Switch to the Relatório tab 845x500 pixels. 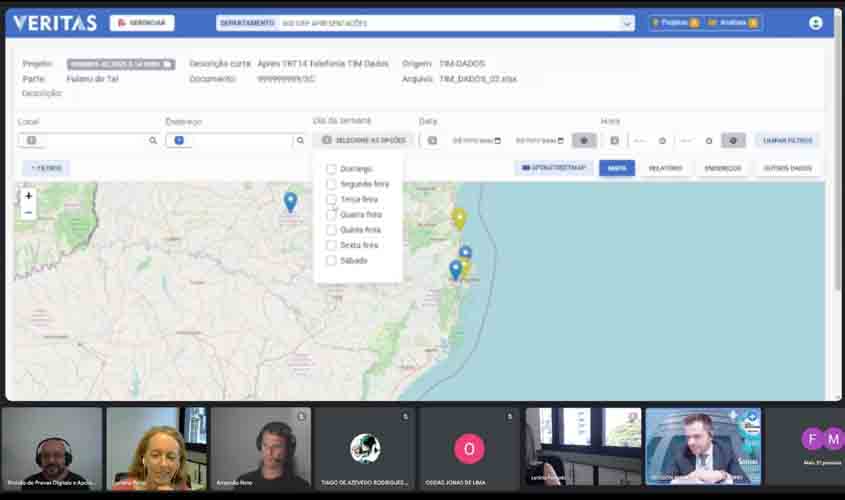click(x=665, y=168)
